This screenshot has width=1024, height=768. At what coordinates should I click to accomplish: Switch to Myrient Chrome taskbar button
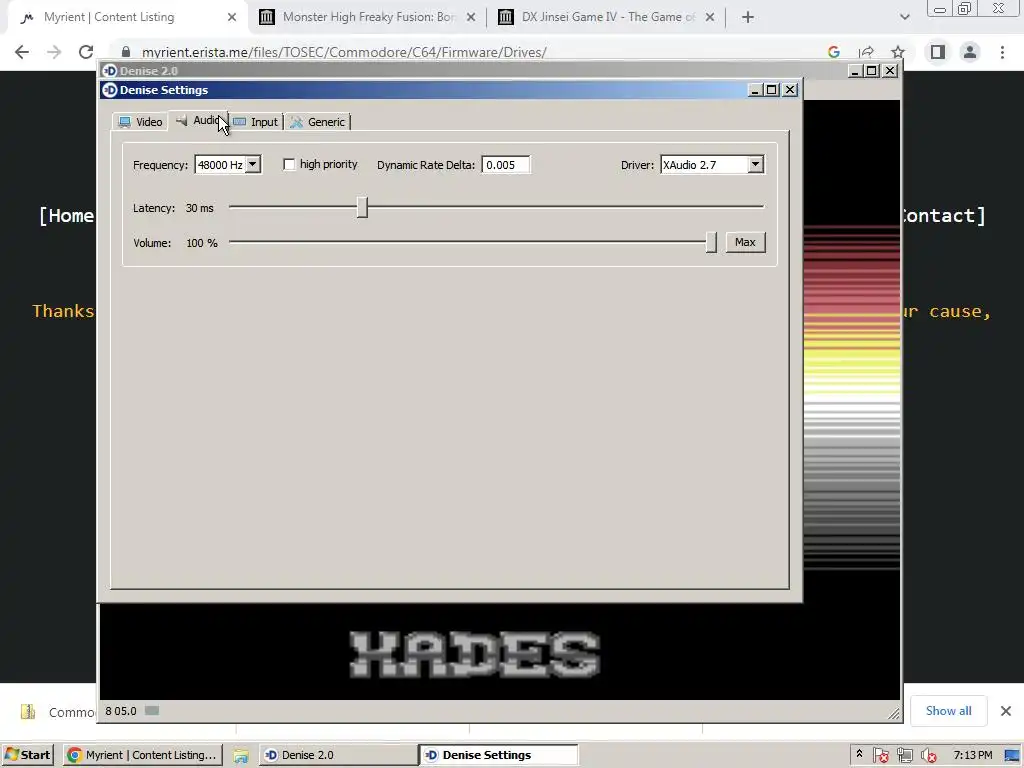(x=143, y=755)
